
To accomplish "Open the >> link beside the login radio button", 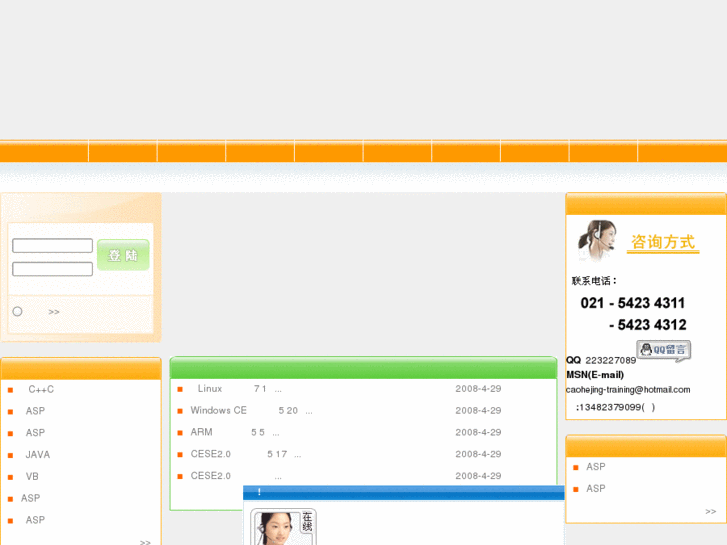I will click(x=54, y=312).
